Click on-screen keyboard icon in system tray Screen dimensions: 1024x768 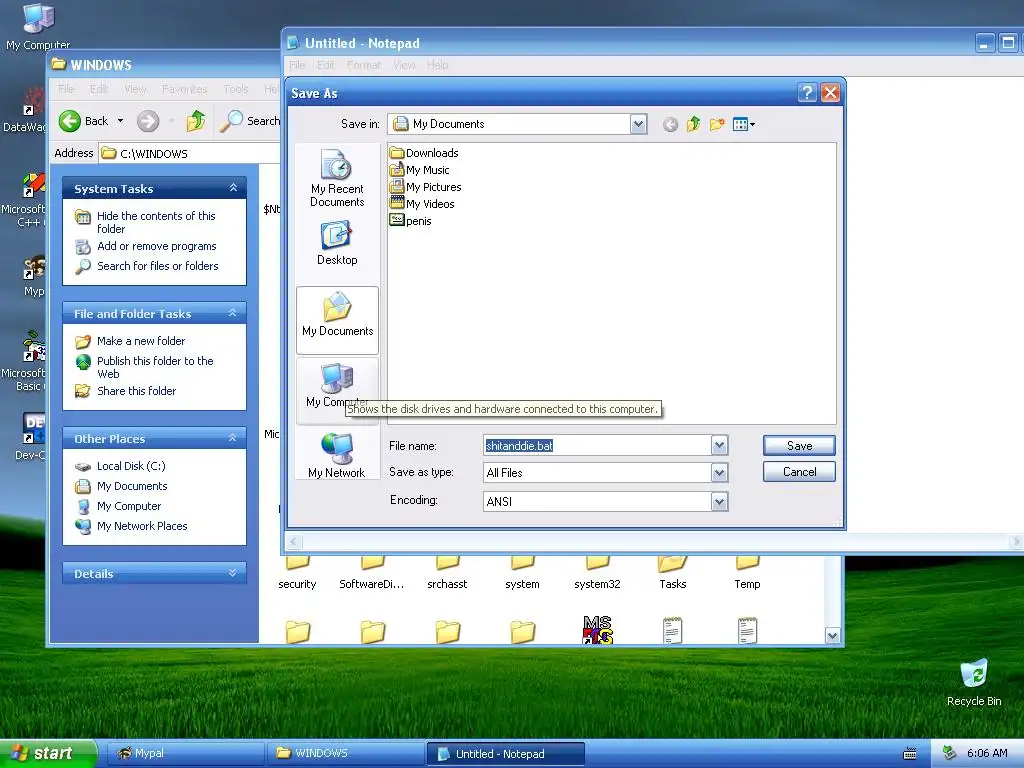tap(909, 754)
